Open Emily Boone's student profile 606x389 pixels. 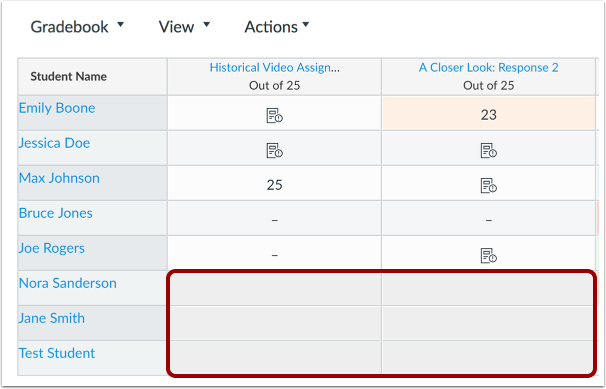[x=57, y=108]
